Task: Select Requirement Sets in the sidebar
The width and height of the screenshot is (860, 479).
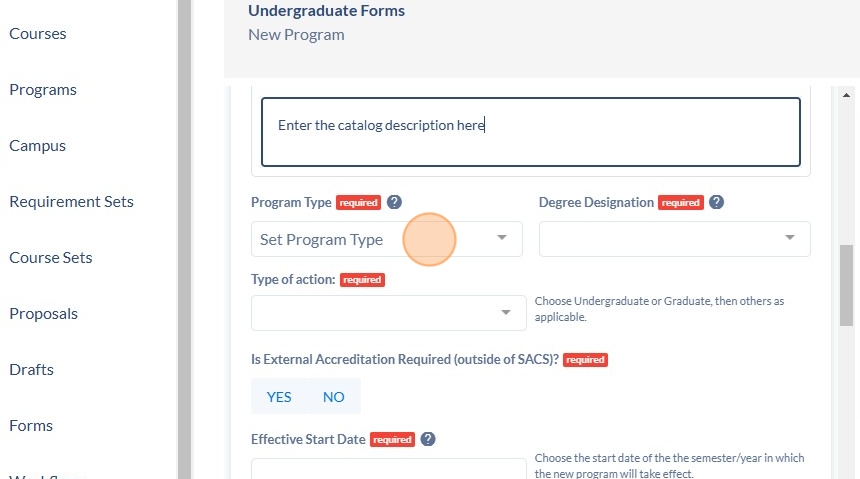Action: (x=71, y=201)
